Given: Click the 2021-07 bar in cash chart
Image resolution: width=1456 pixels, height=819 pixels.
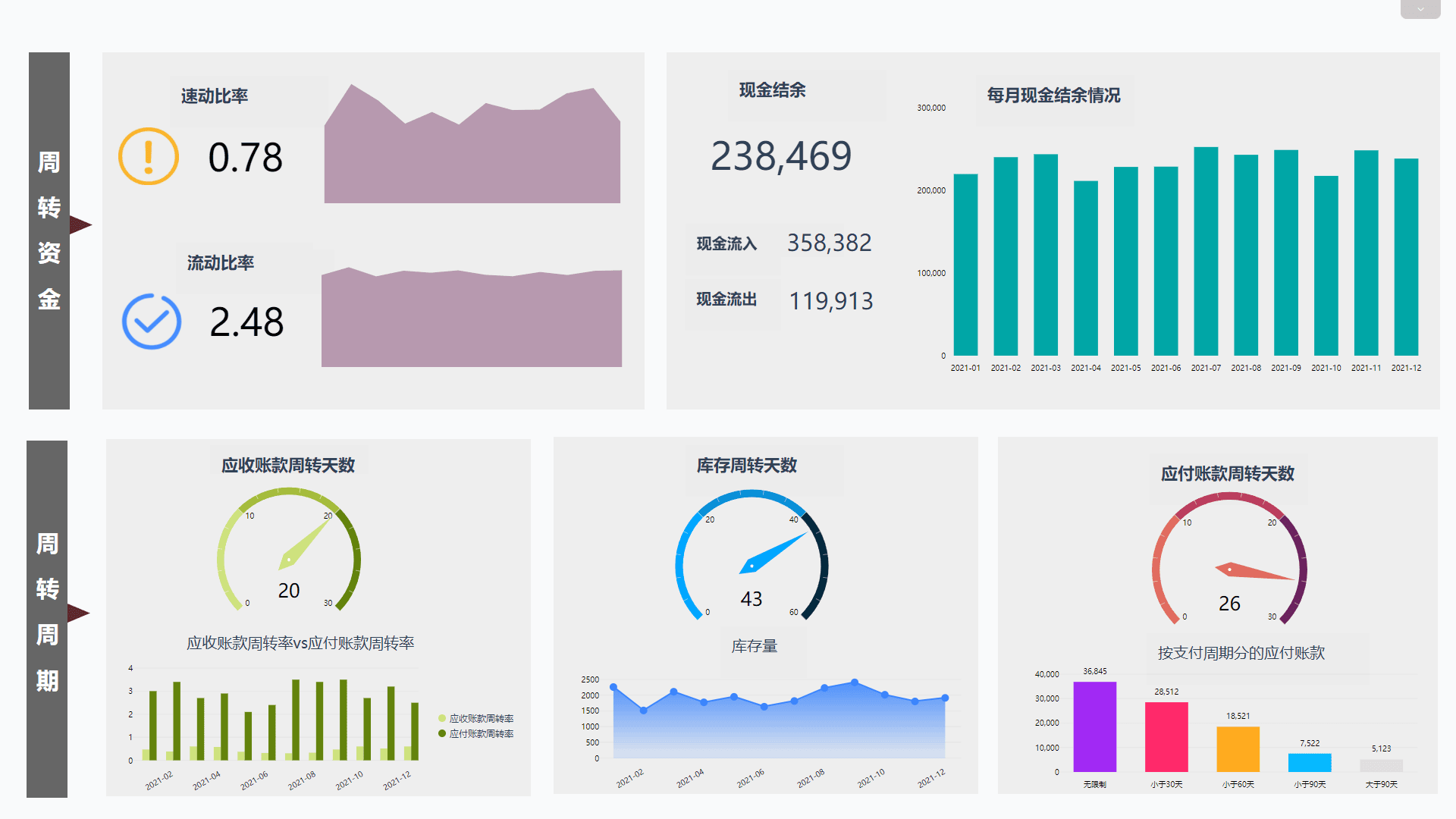Looking at the screenshot, I should (1206, 251).
